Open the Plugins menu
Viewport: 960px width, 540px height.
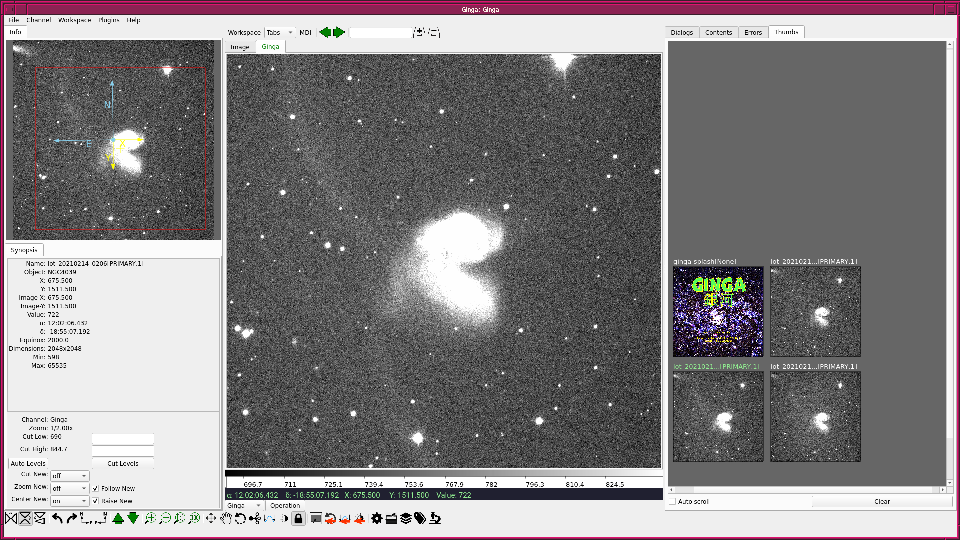click(x=108, y=20)
